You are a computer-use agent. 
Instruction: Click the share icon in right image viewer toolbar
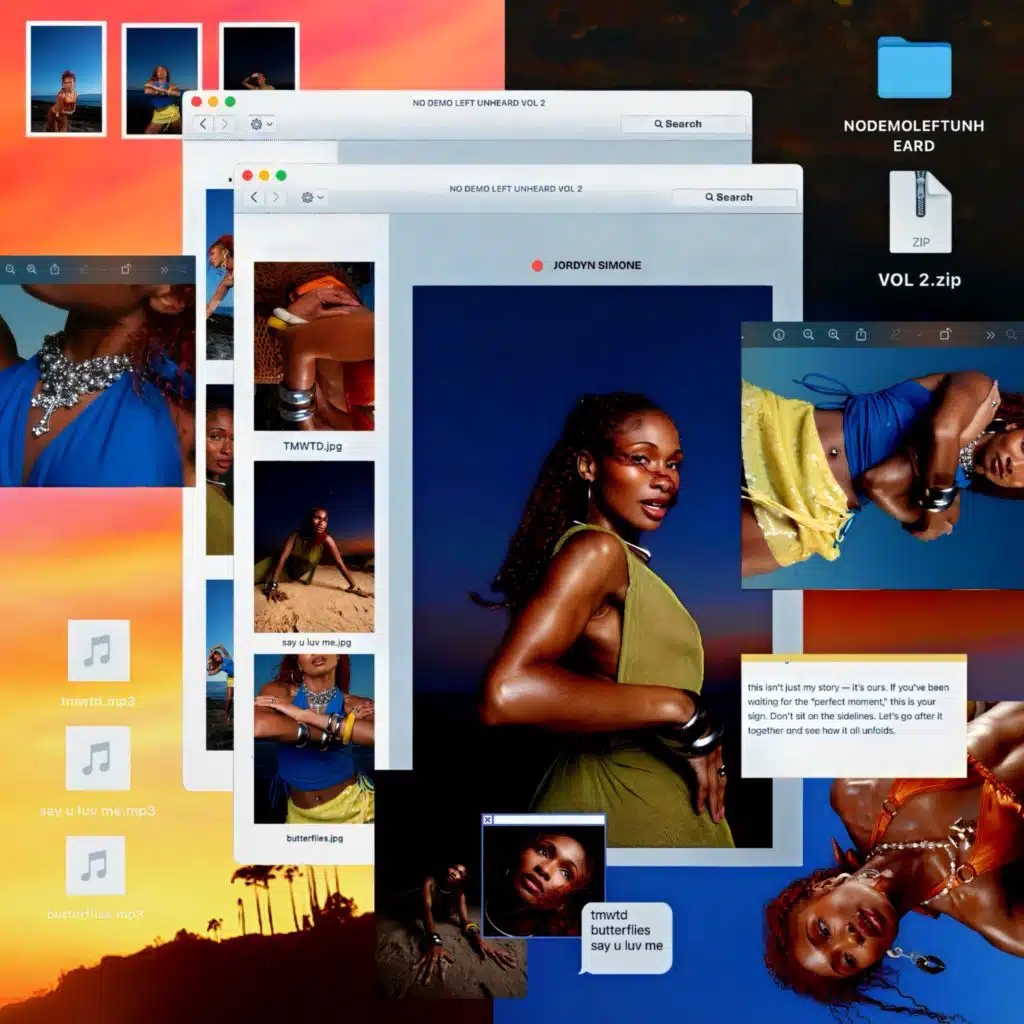point(860,335)
